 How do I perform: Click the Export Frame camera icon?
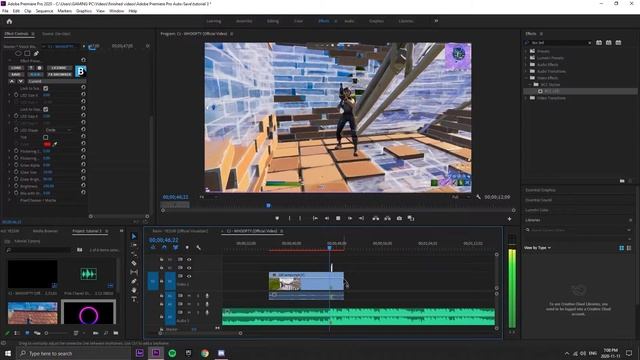[x=399, y=218]
